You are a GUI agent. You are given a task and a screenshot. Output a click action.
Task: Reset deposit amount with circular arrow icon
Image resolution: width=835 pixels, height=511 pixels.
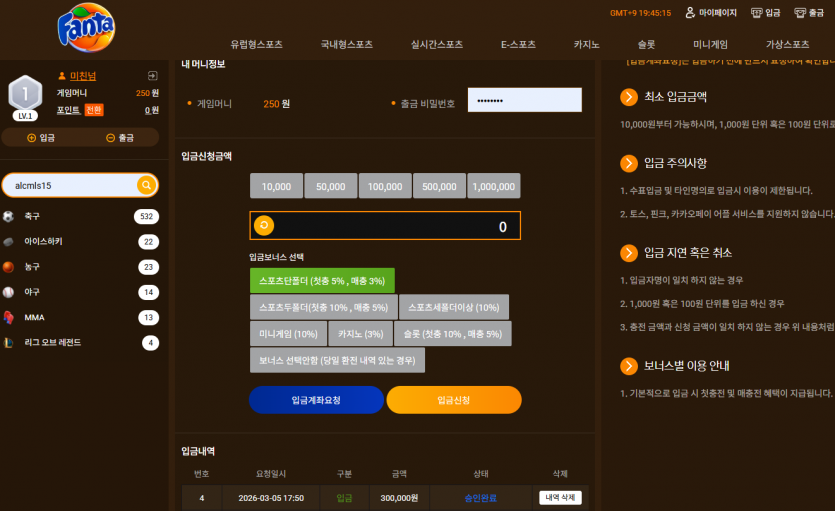coord(264,225)
